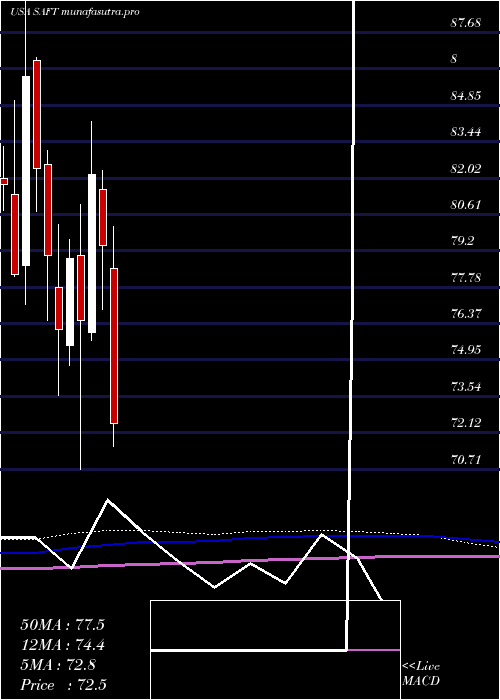
Task: Click the 84.85 price axis label
Action: (466, 96)
